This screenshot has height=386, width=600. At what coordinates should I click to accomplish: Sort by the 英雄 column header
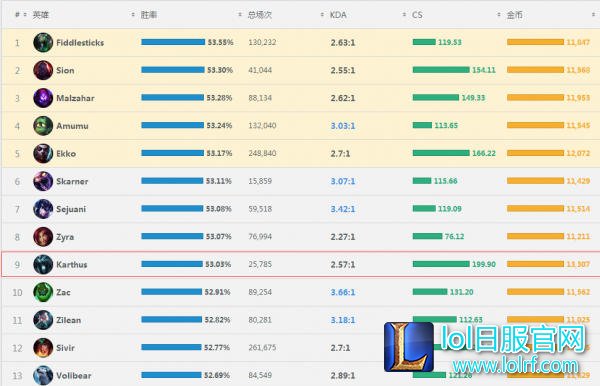pos(40,15)
